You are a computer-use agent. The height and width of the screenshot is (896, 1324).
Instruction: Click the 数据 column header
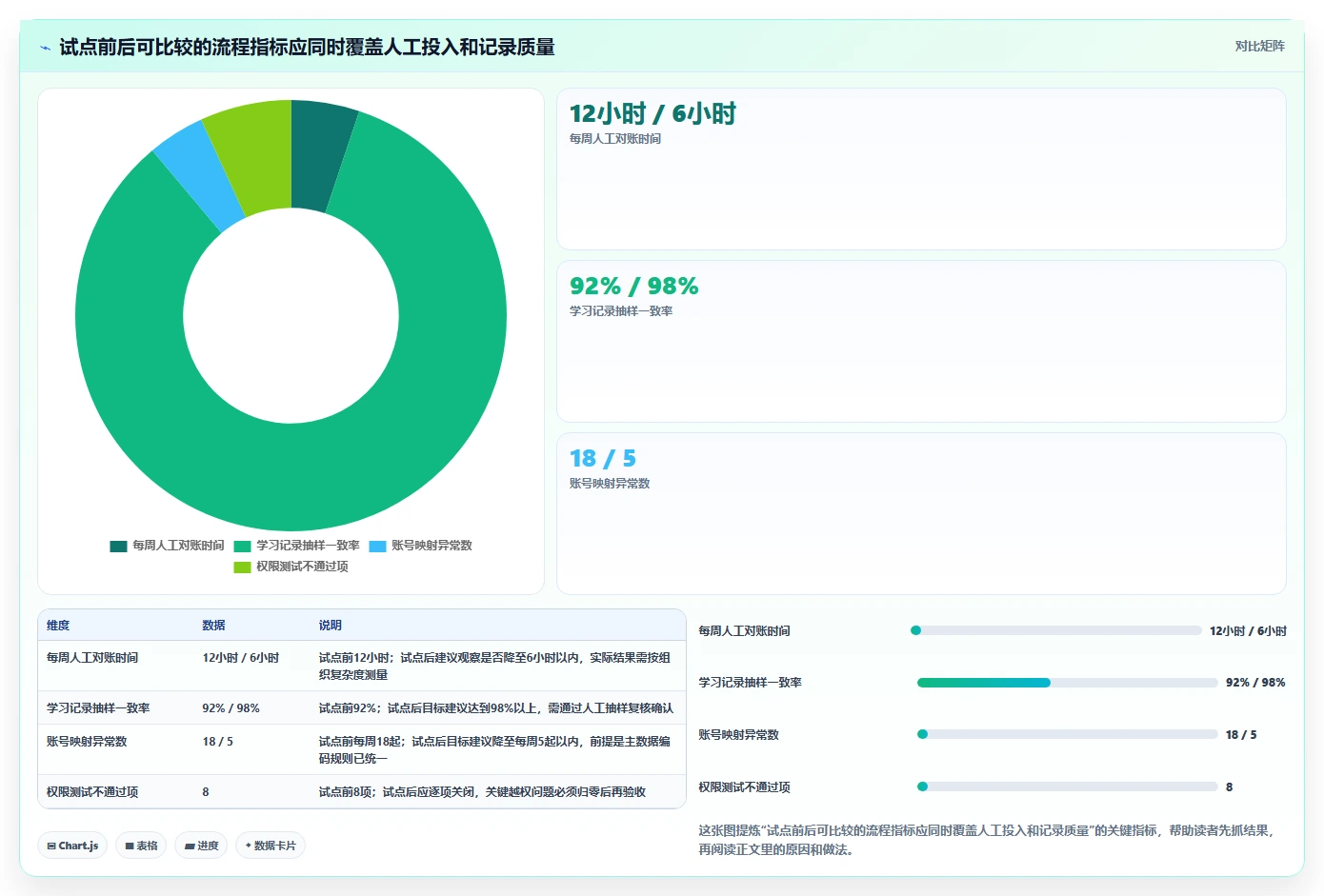click(213, 626)
